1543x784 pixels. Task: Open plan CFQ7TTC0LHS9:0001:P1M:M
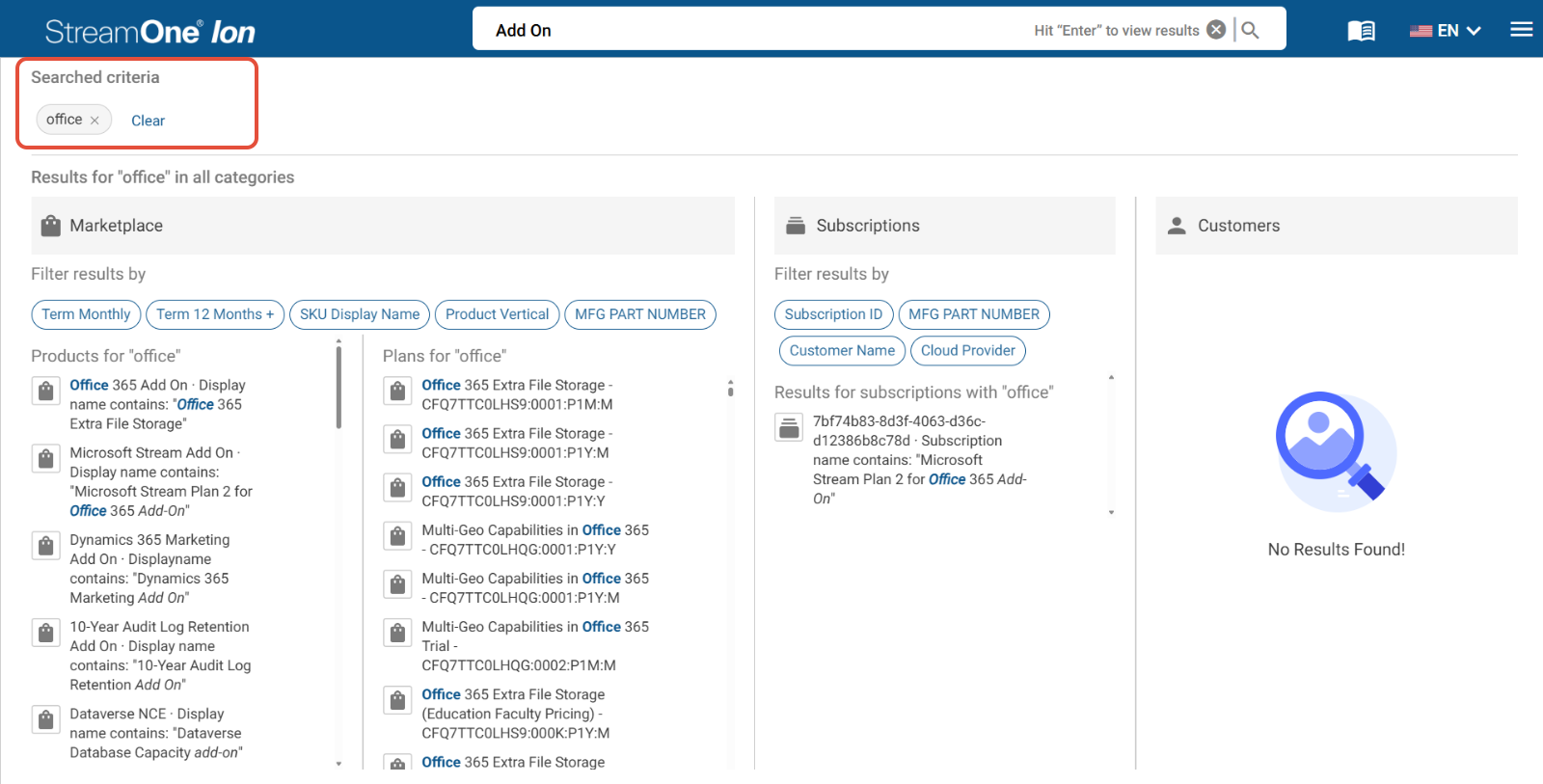click(x=518, y=394)
